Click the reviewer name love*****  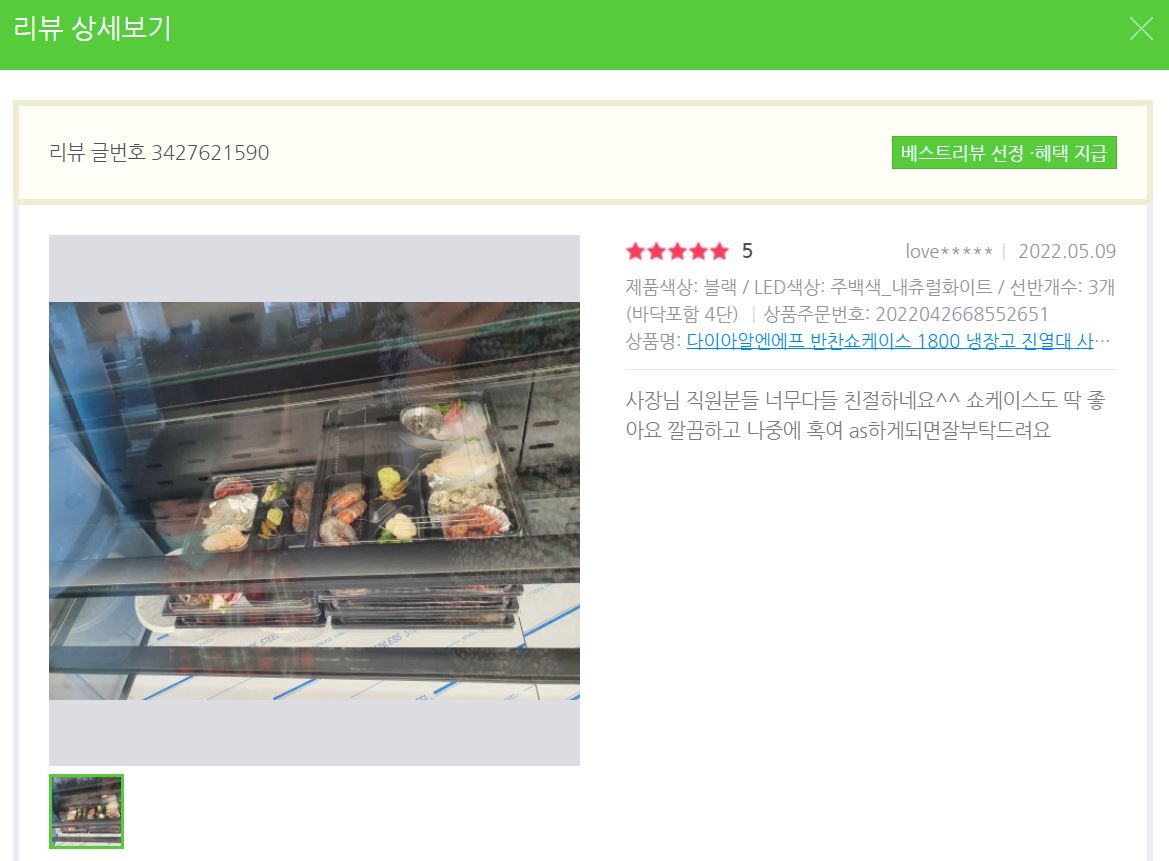click(949, 251)
